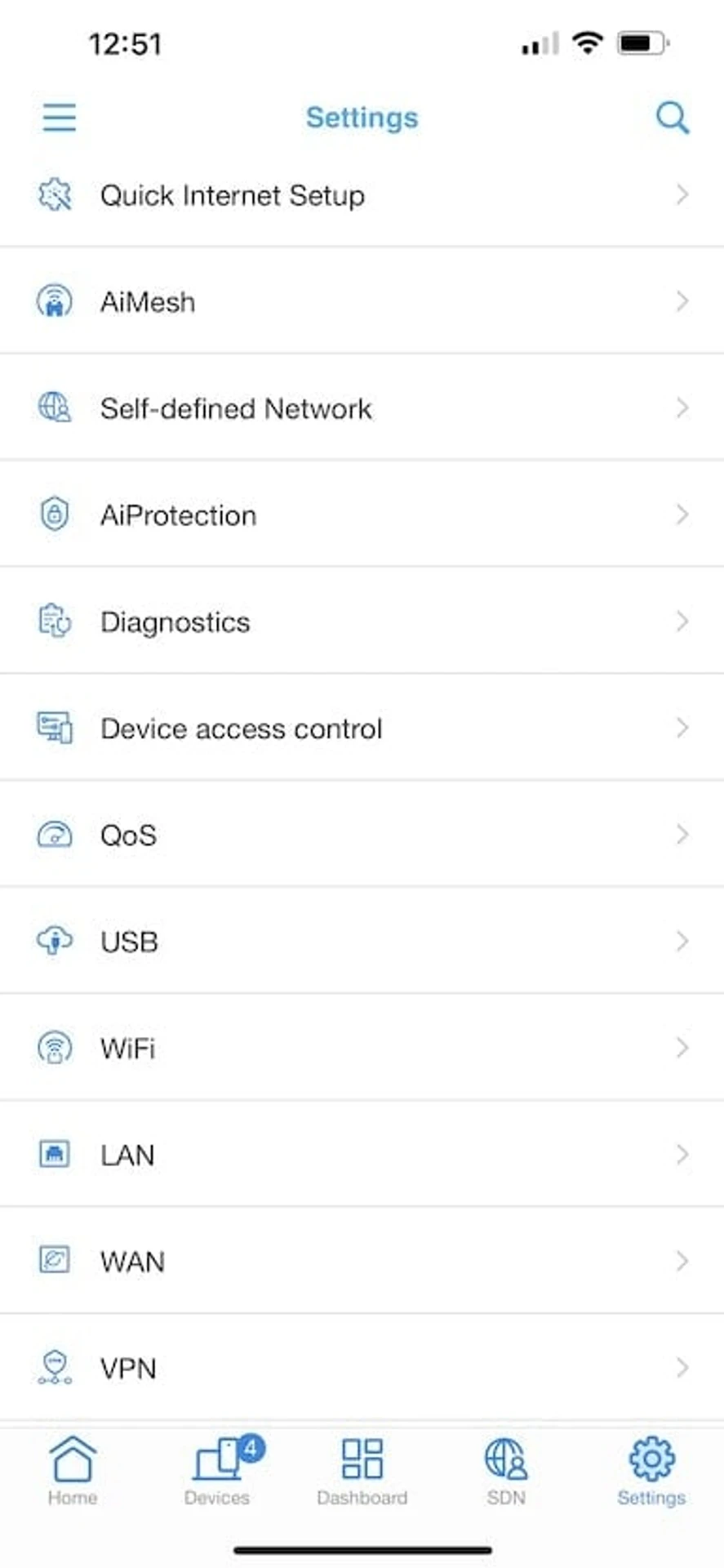The width and height of the screenshot is (724, 1568).
Task: Select the LAN ethernet port icon
Action: tap(55, 1154)
